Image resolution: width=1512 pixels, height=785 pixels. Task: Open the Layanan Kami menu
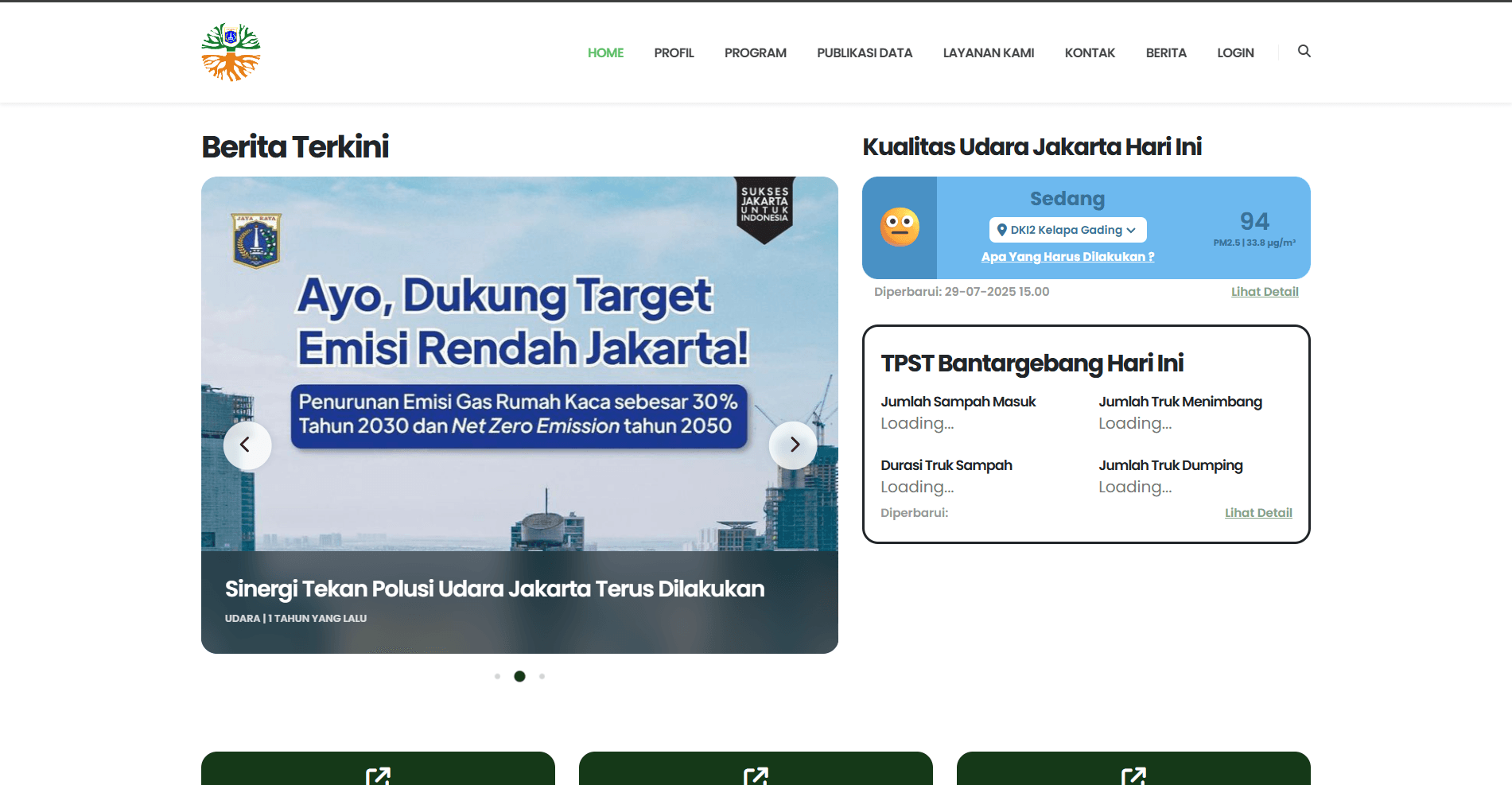click(988, 53)
